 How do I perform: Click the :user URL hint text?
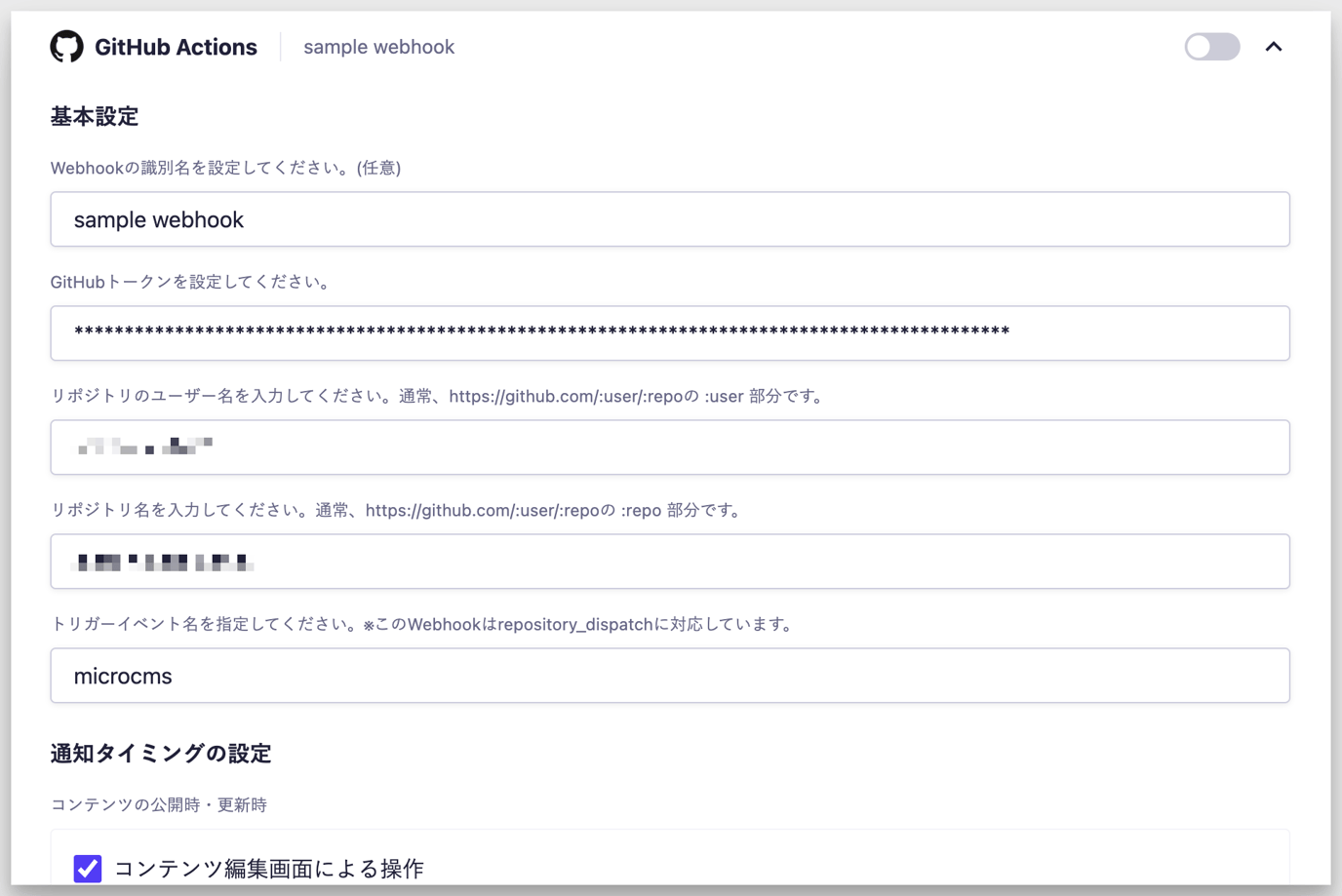click(x=437, y=396)
